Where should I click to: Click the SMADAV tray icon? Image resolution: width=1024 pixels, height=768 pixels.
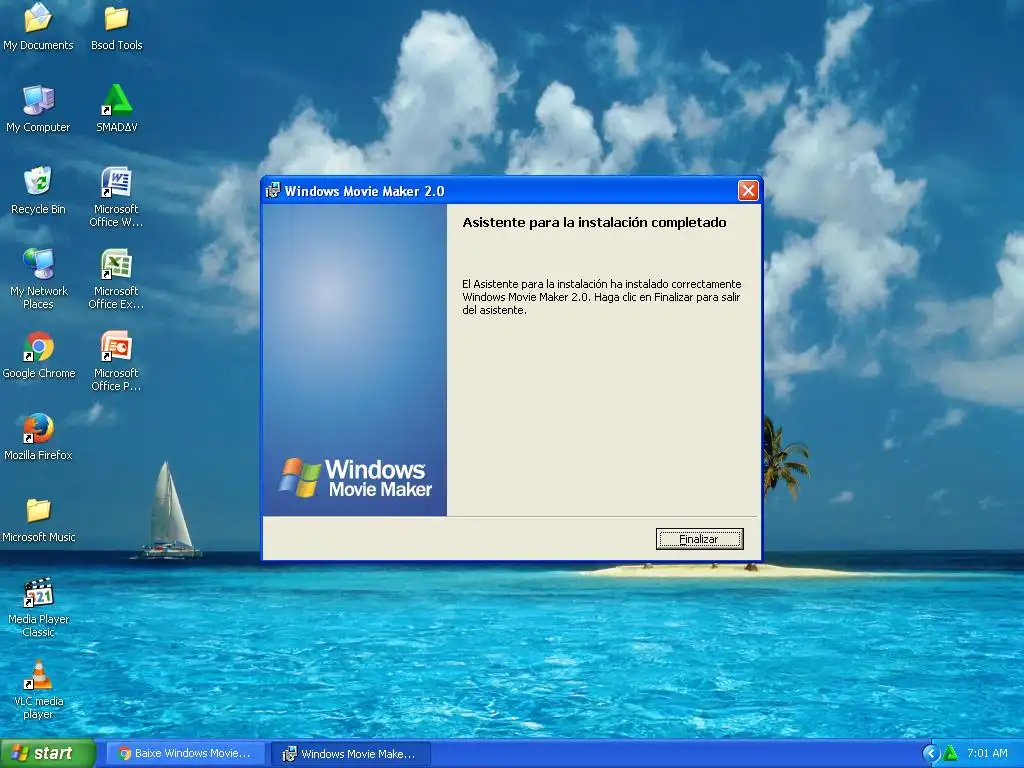(951, 754)
